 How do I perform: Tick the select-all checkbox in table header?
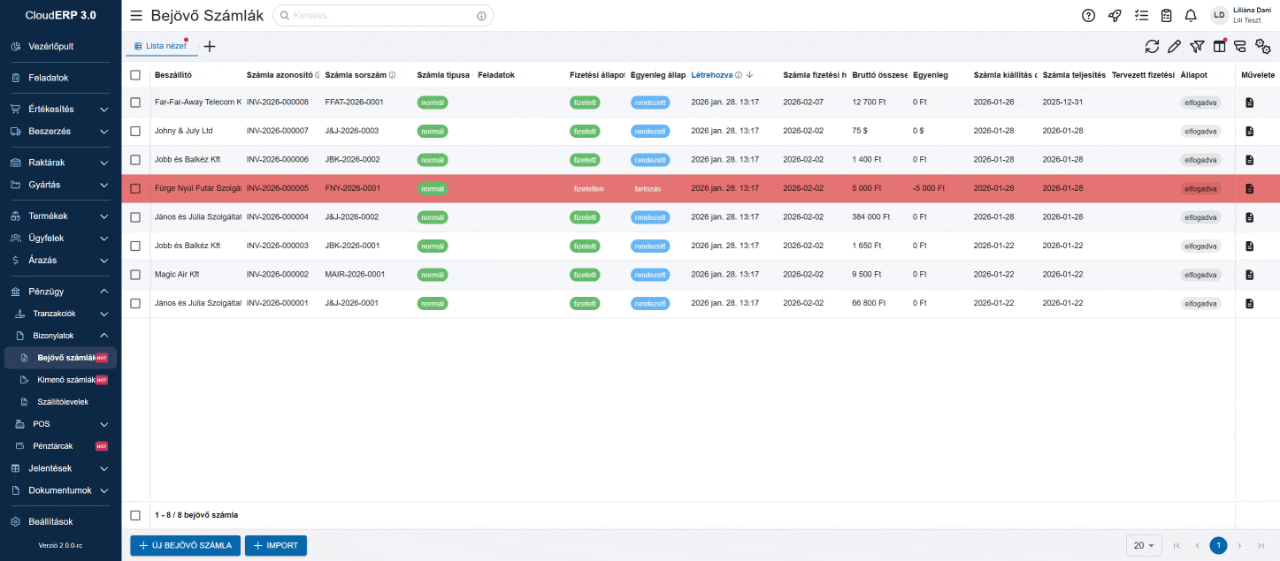(135, 75)
